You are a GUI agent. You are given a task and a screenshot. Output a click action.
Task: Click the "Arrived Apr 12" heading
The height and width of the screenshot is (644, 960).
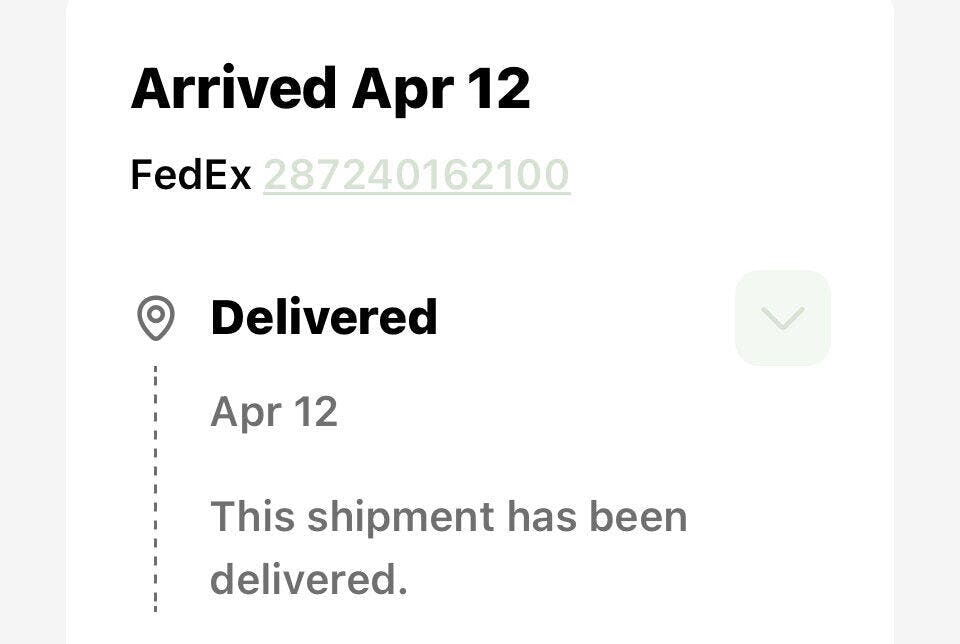pyautogui.click(x=330, y=88)
